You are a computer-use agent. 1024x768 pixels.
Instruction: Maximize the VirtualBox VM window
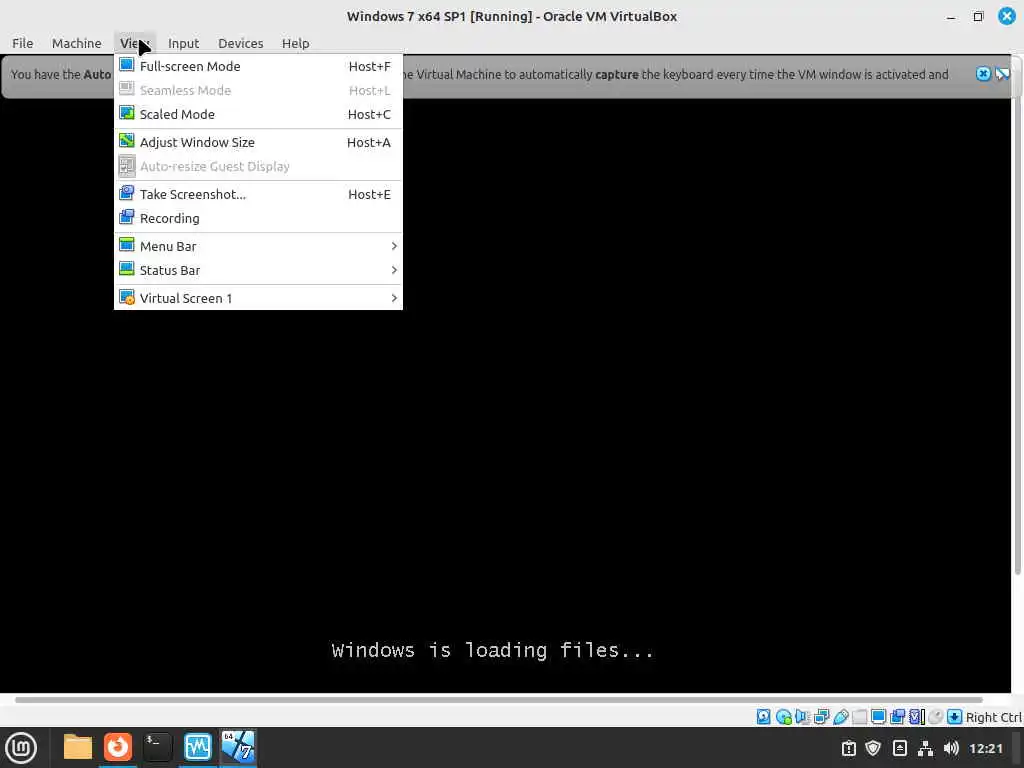978,16
